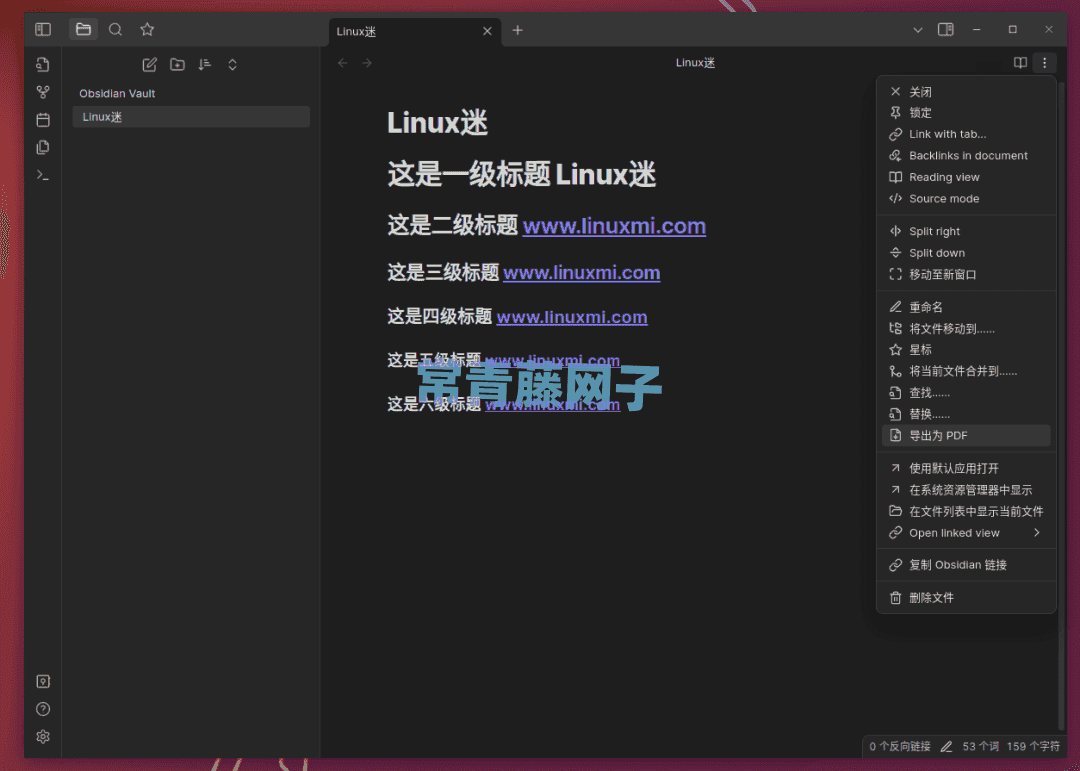Expand the Open linked view submenu
1080x771 pixels.
pyautogui.click(x=966, y=533)
